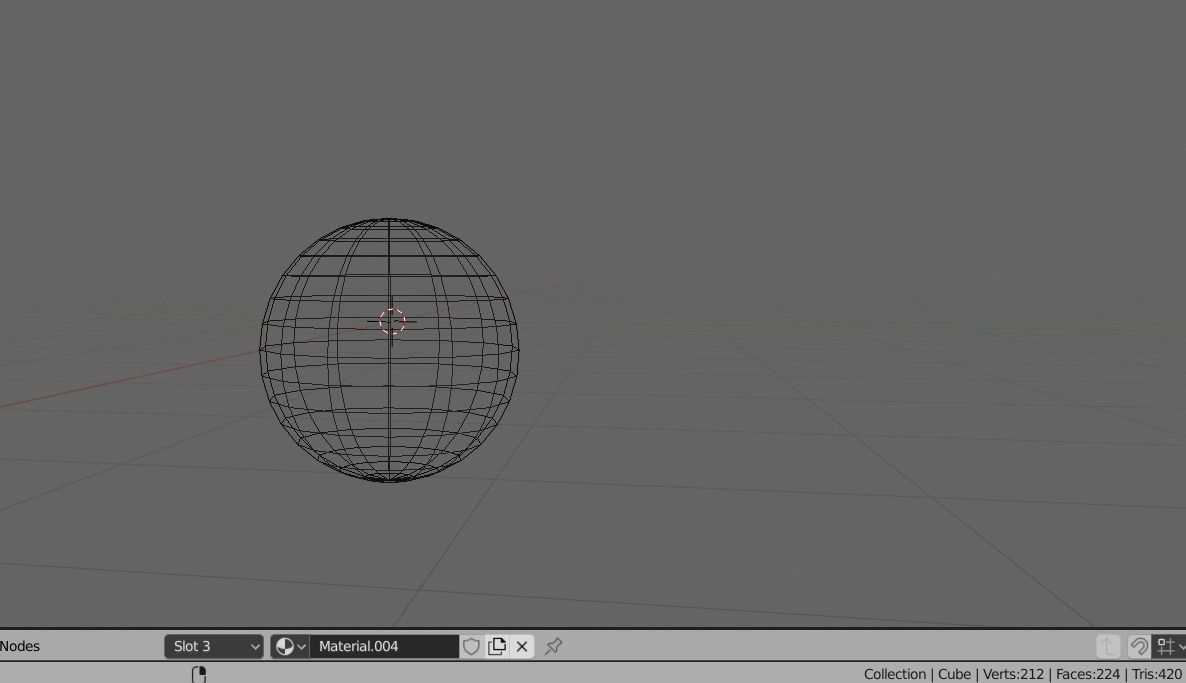Pin Material.004 using the pin icon
This screenshot has width=1186, height=683.
[x=553, y=646]
